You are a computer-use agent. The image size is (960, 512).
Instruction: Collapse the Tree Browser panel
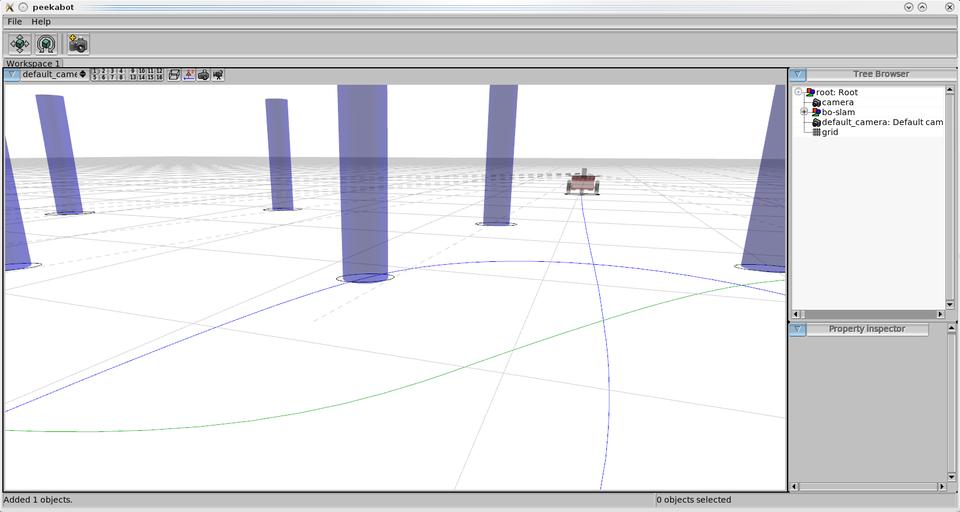[797, 74]
